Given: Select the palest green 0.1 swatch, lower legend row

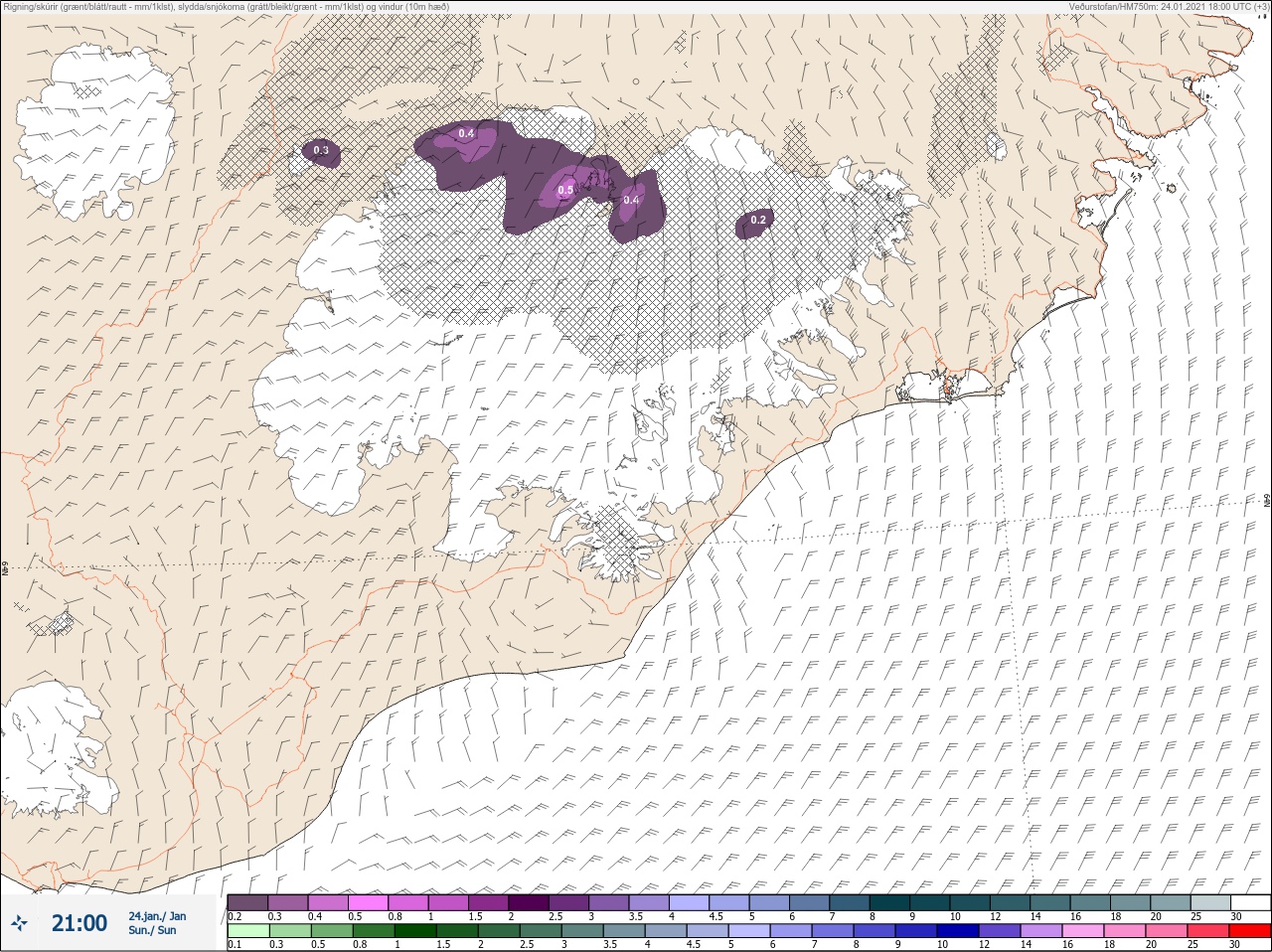Looking at the screenshot, I should (248, 930).
